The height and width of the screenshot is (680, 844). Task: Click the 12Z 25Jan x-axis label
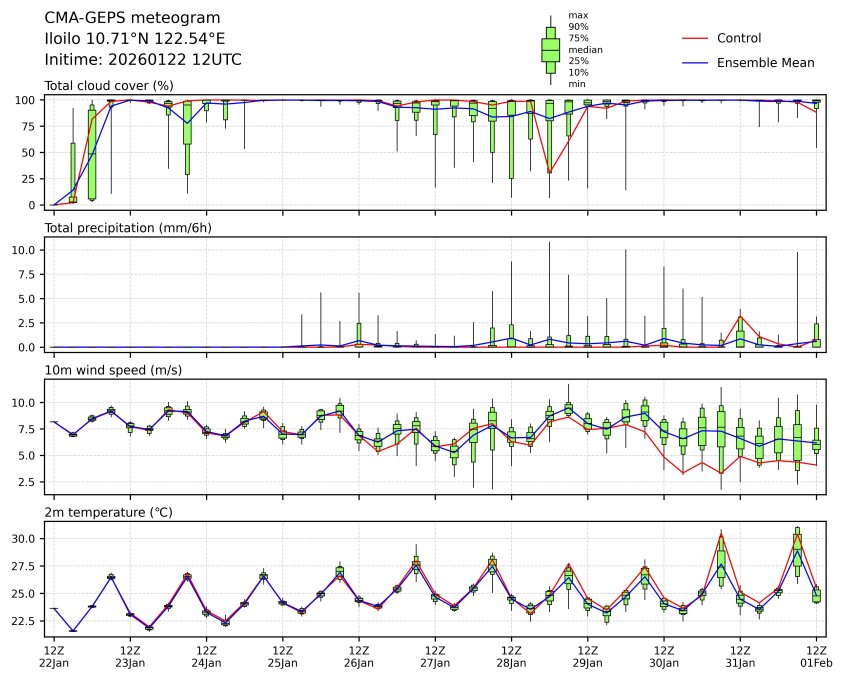283,657
